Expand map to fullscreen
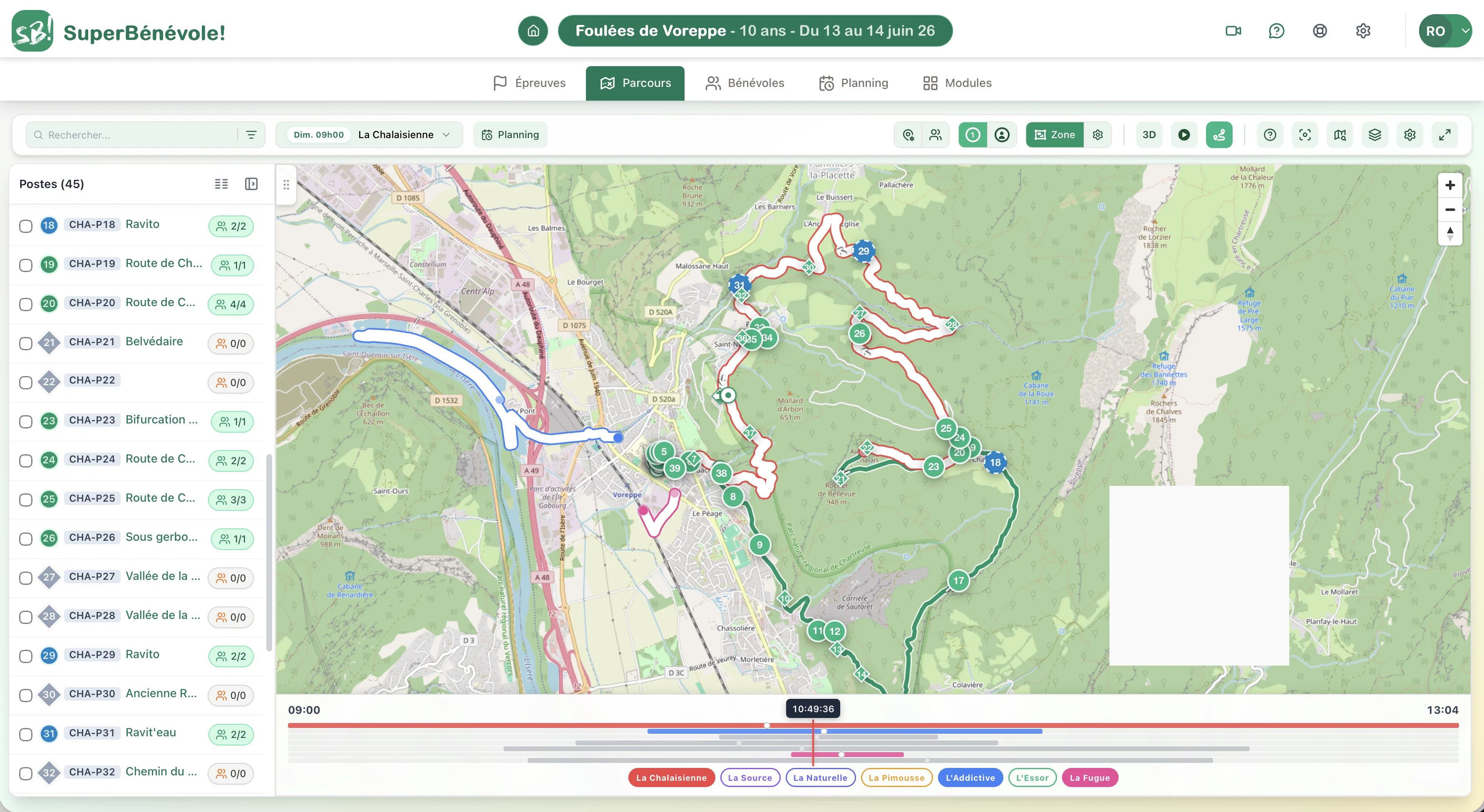This screenshot has width=1484, height=812. [x=1444, y=135]
